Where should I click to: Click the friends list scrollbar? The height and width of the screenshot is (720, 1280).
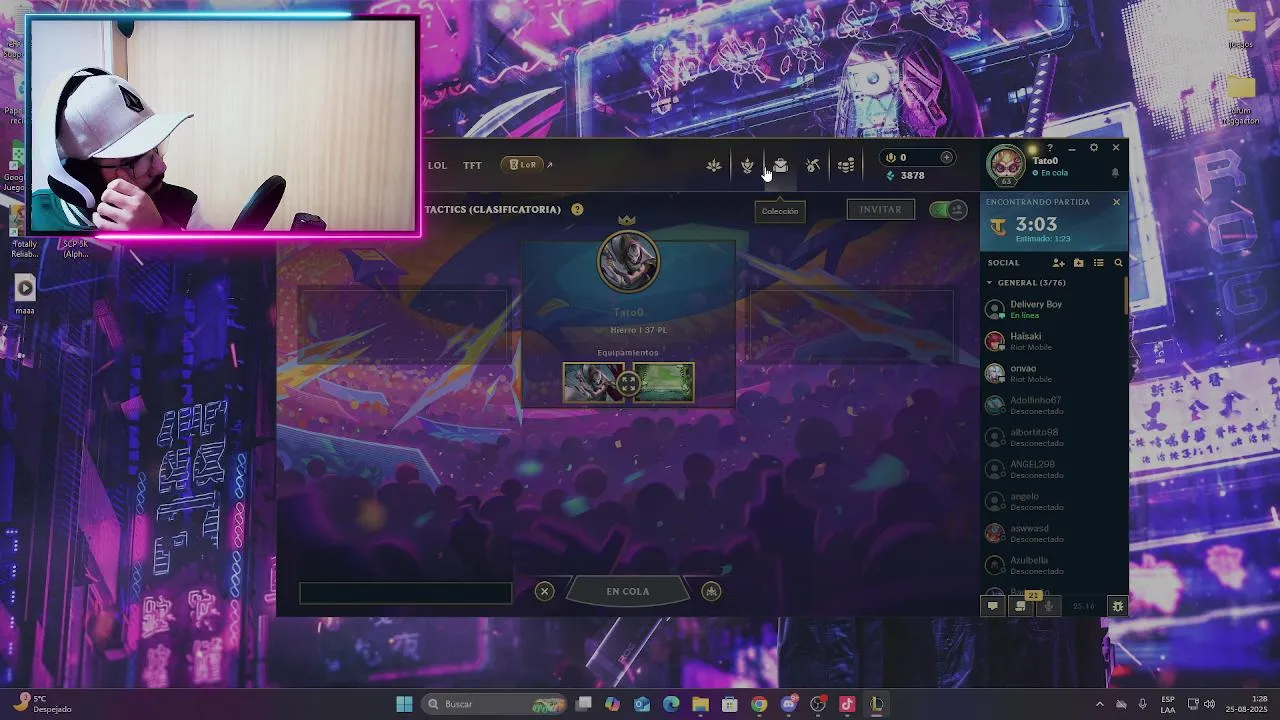click(1126, 294)
